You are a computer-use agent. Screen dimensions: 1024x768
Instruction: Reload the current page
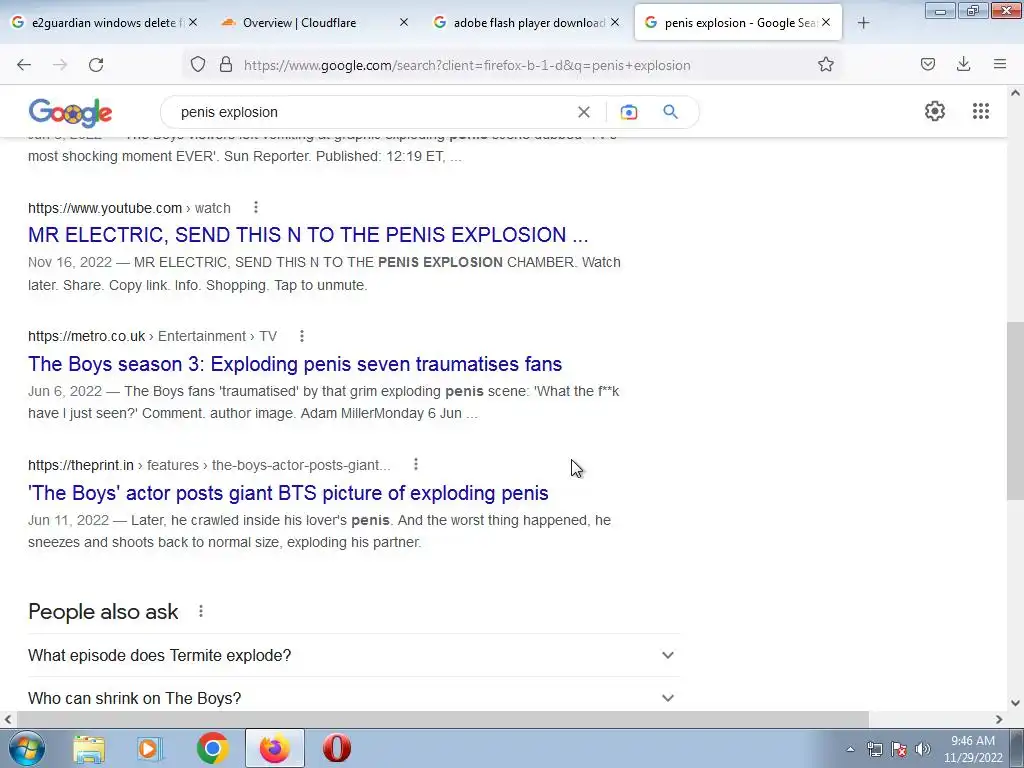[96, 65]
